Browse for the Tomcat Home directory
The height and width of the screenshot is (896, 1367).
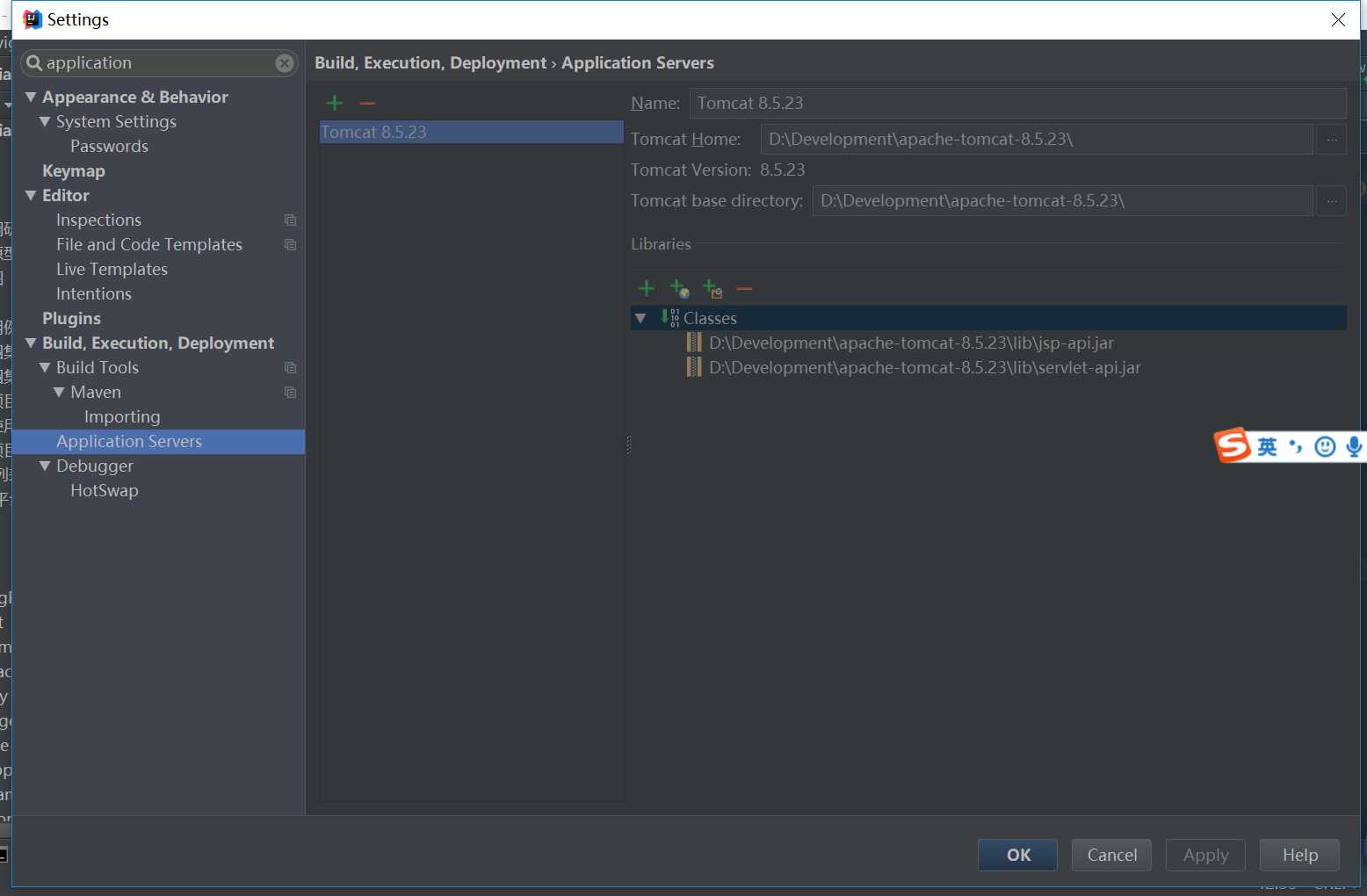[1332, 140]
